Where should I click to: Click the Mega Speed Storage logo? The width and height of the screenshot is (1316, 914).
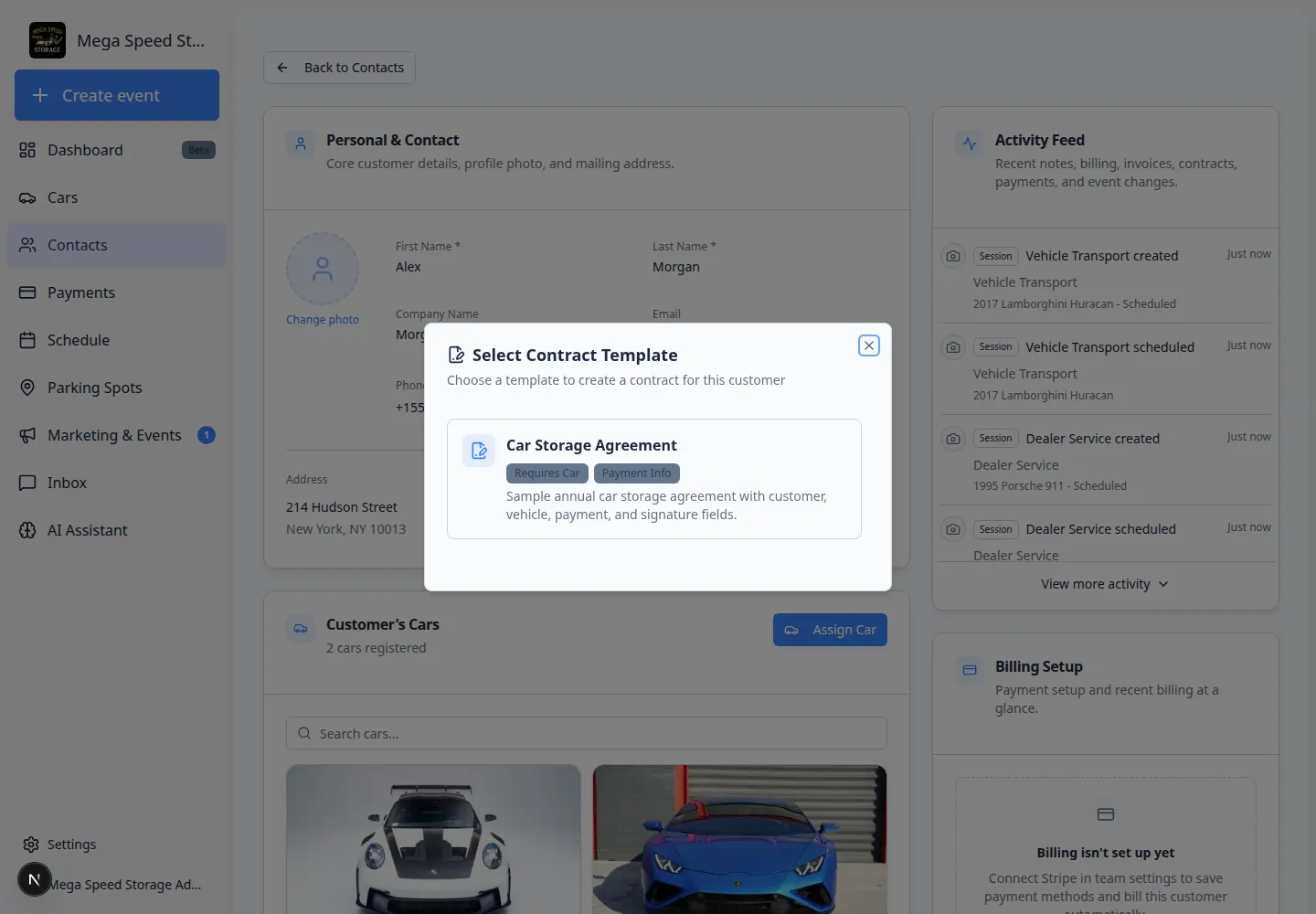(48, 40)
